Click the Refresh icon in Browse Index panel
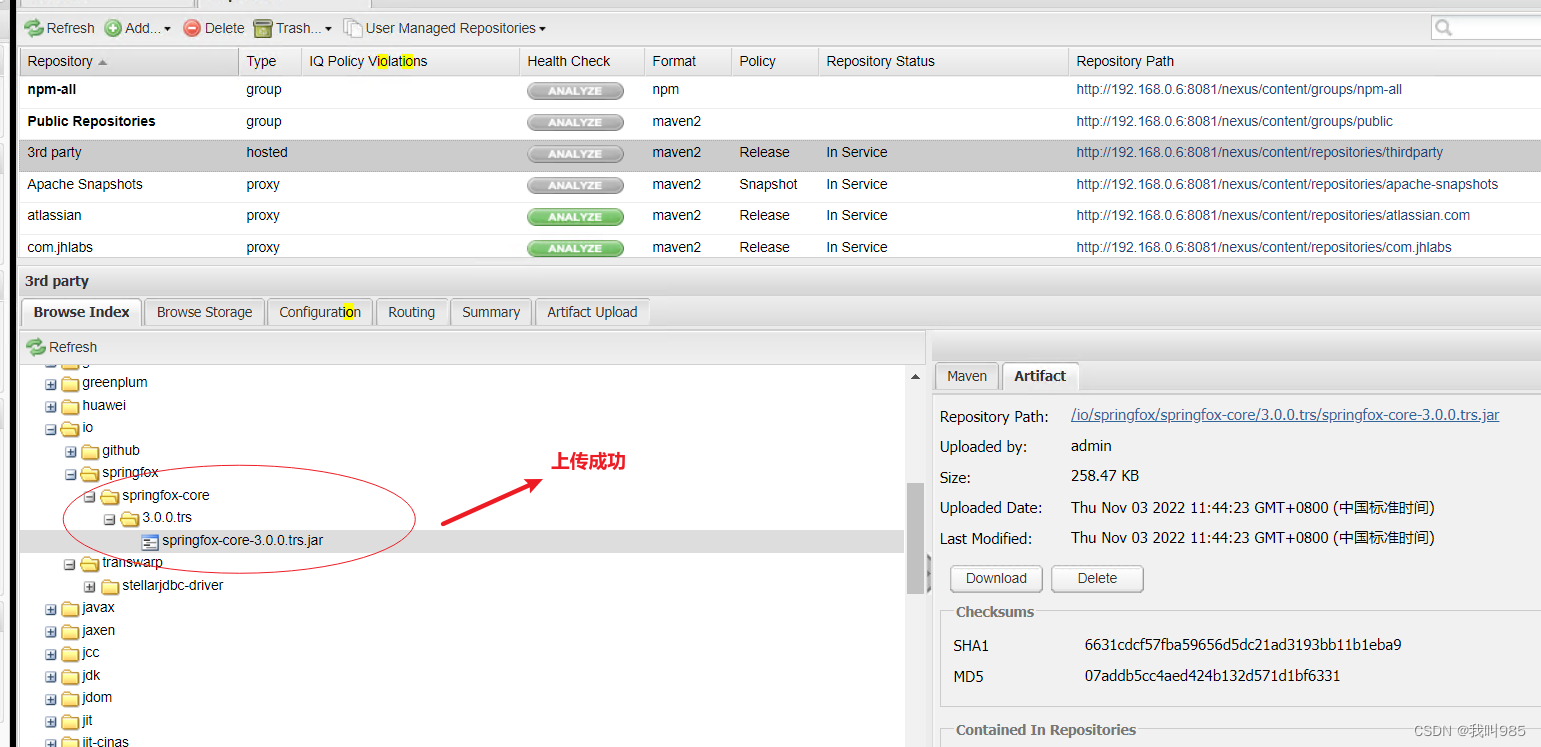This screenshot has width=1541, height=747. (36, 347)
